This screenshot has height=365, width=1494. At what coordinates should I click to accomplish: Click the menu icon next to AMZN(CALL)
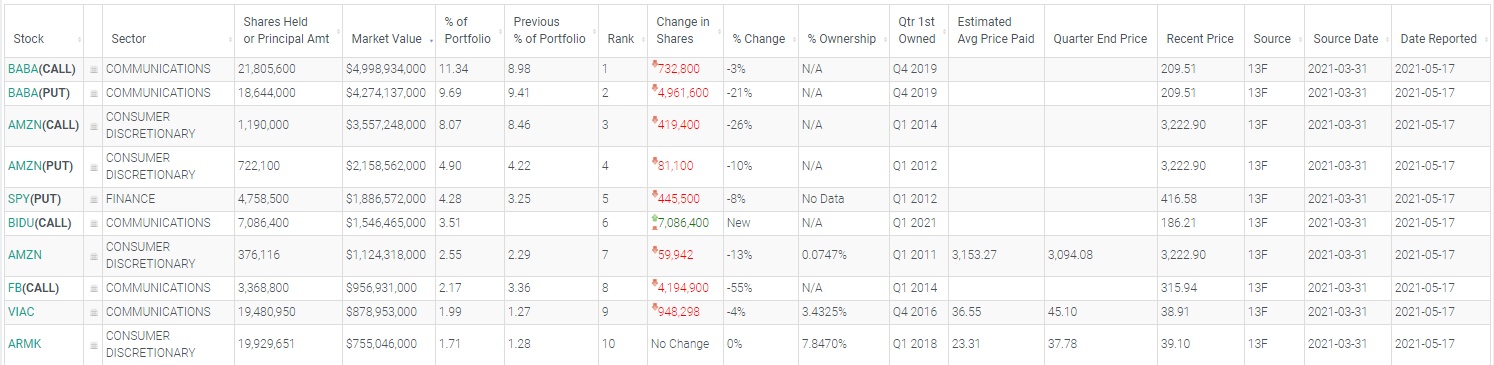click(94, 126)
